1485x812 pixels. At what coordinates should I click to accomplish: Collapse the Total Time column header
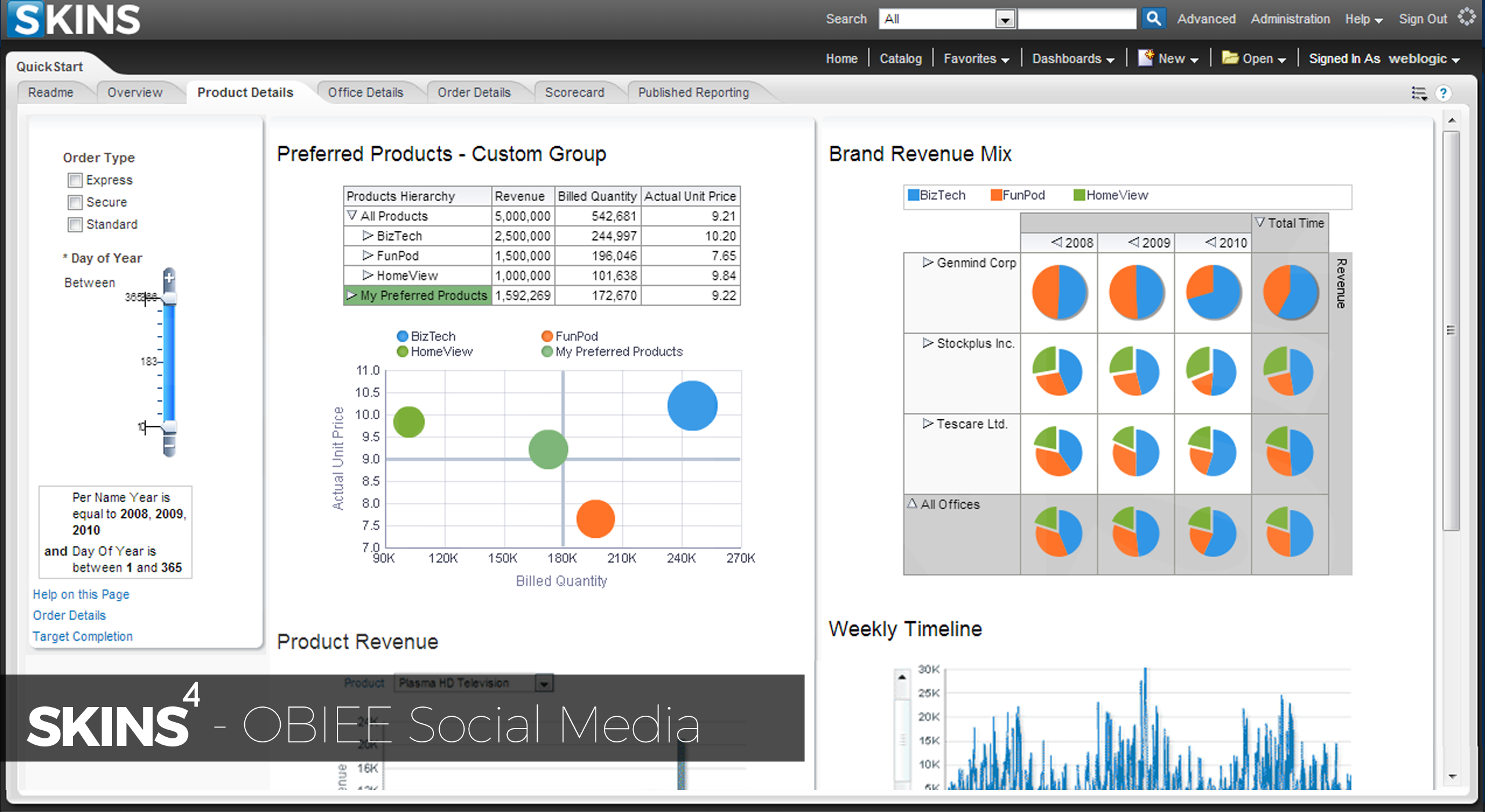click(x=1259, y=222)
